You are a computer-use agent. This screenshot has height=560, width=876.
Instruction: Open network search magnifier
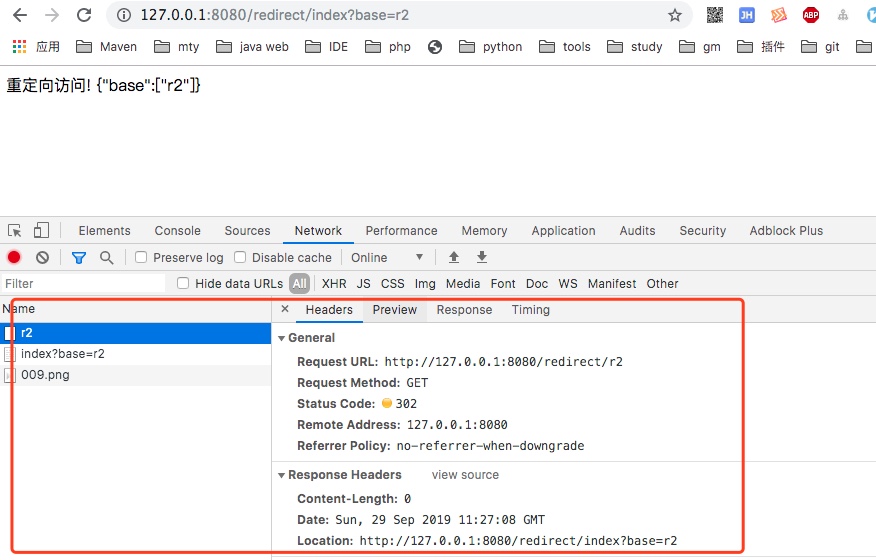[x=106, y=257]
